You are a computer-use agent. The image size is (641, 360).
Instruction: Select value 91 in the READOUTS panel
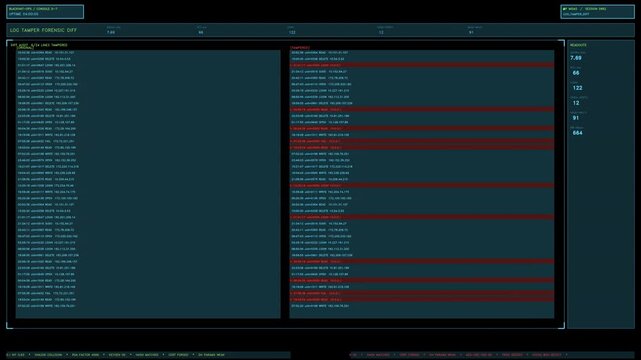coord(576,118)
